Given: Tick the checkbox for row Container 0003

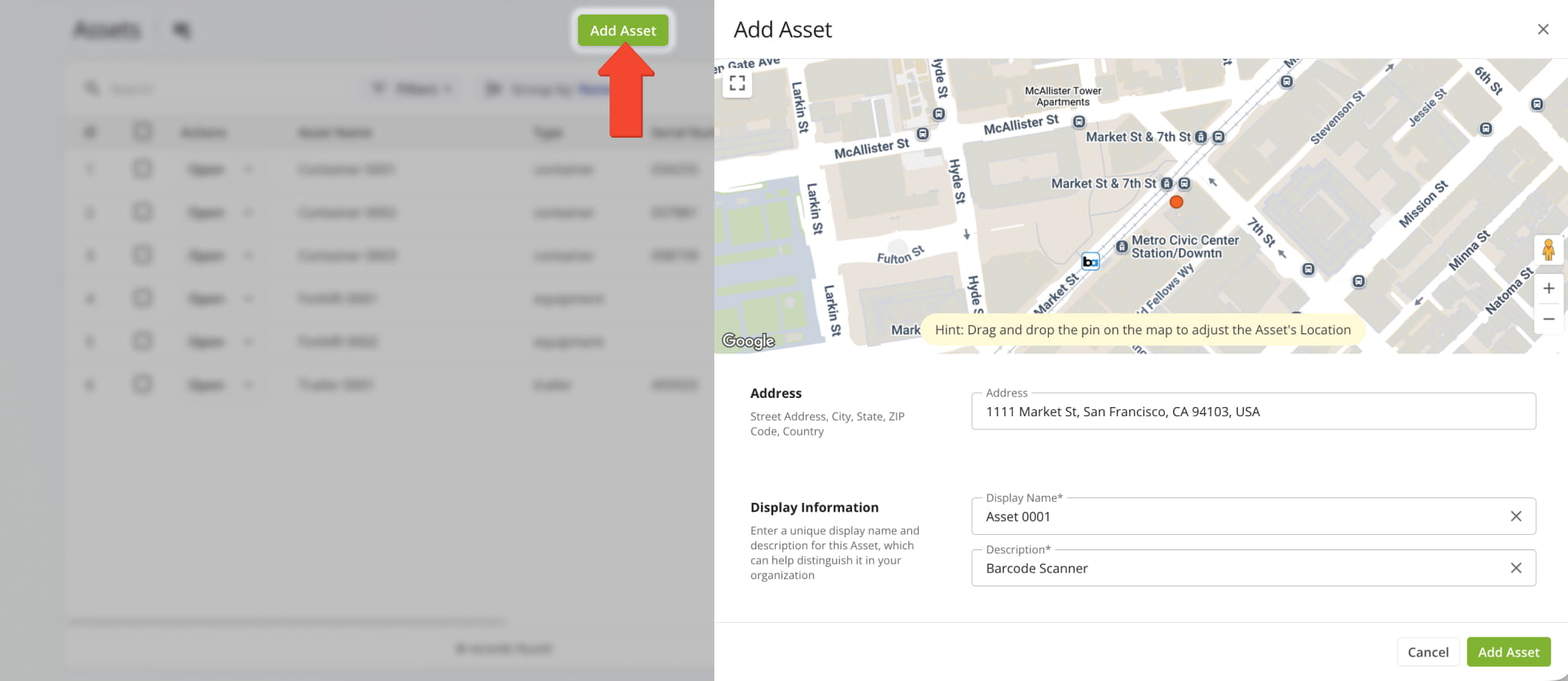Looking at the screenshot, I should 142,255.
